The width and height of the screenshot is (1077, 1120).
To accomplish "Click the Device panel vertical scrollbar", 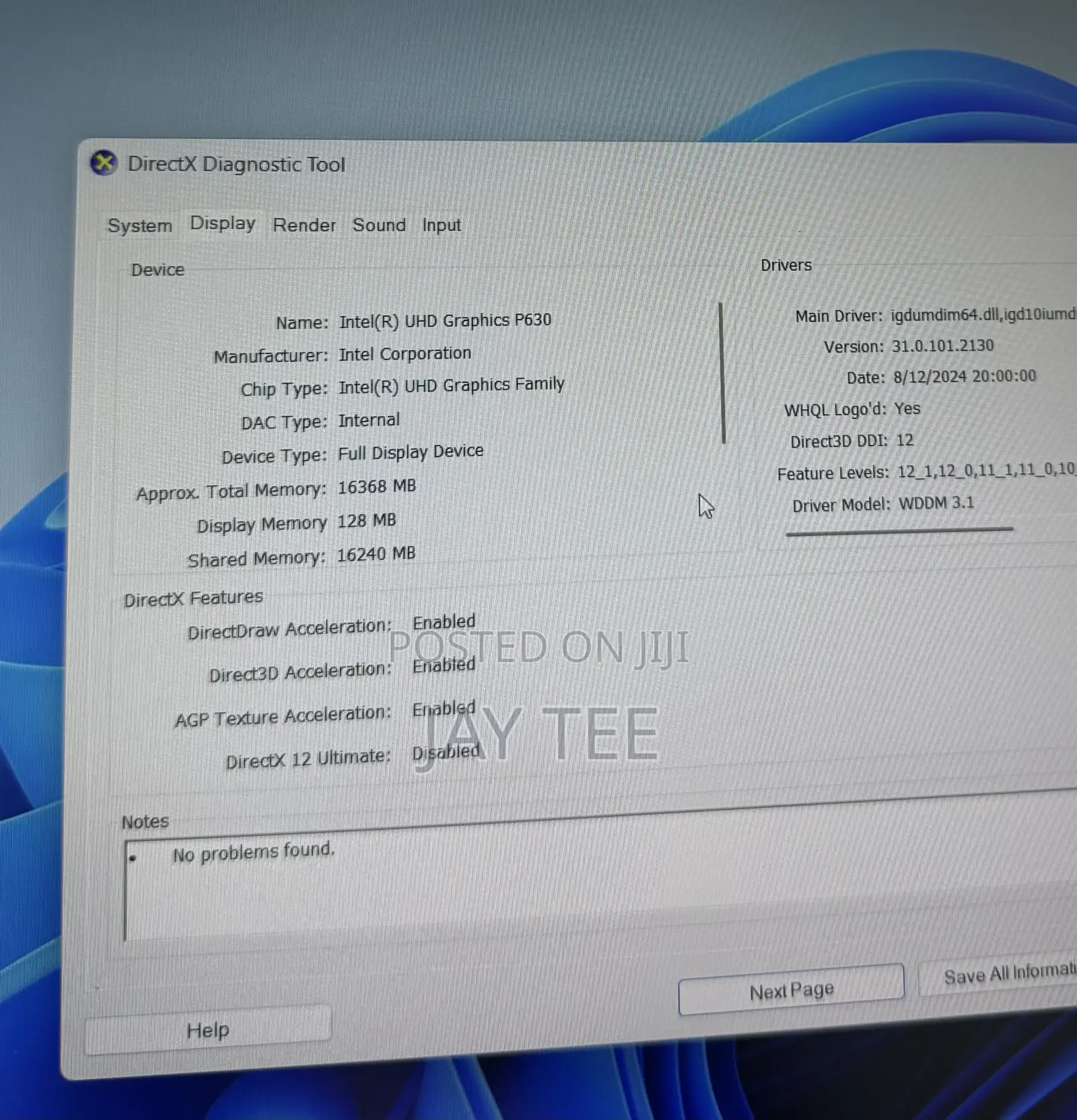I will (x=722, y=373).
